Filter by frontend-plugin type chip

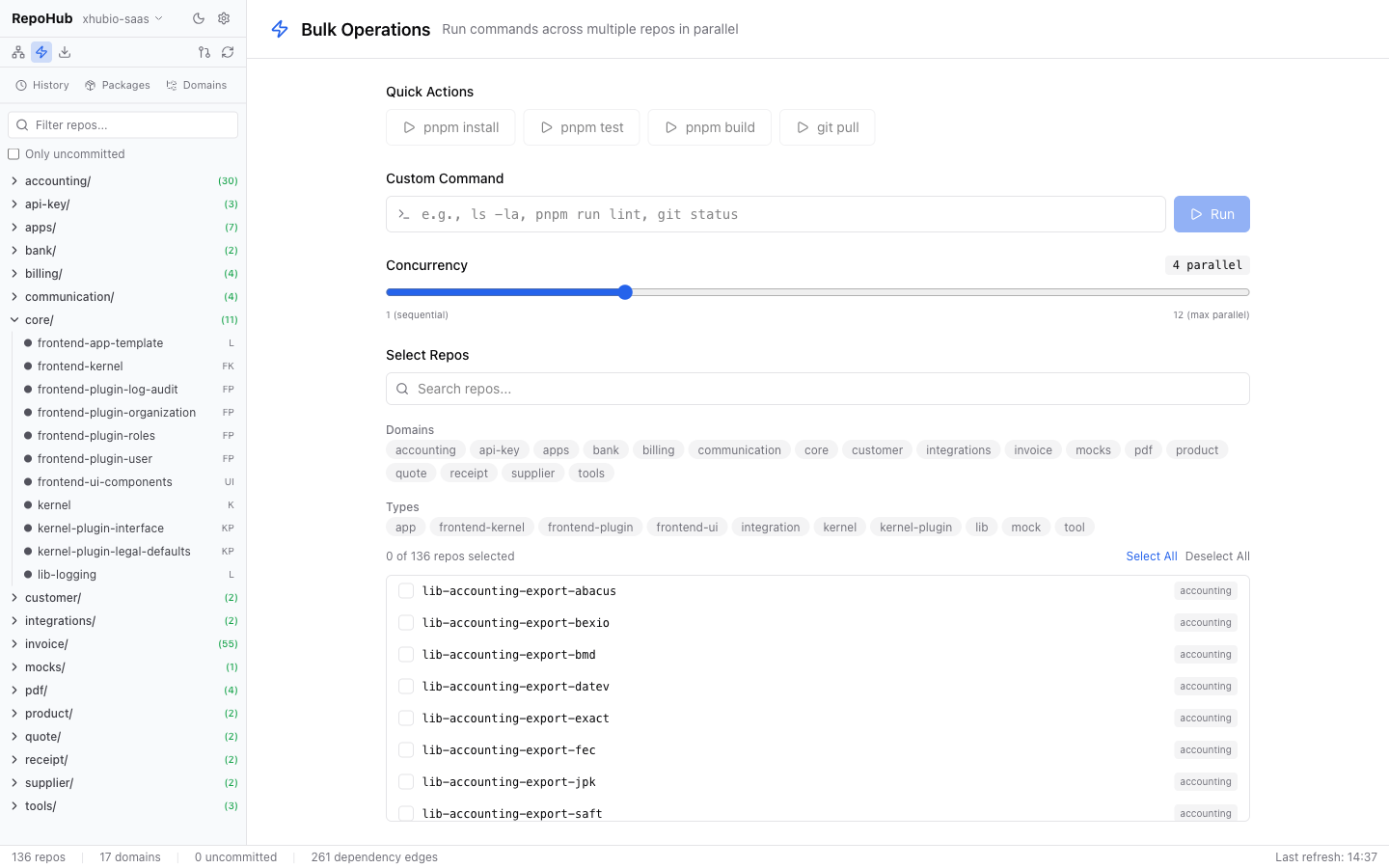tap(590, 528)
